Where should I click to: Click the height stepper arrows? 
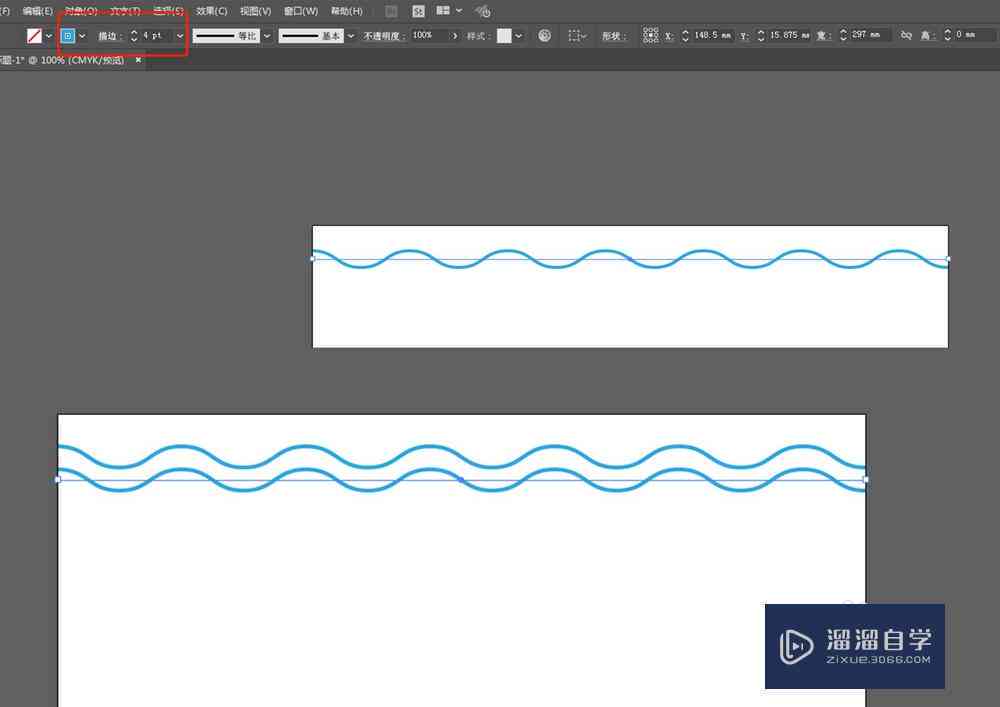(948, 35)
